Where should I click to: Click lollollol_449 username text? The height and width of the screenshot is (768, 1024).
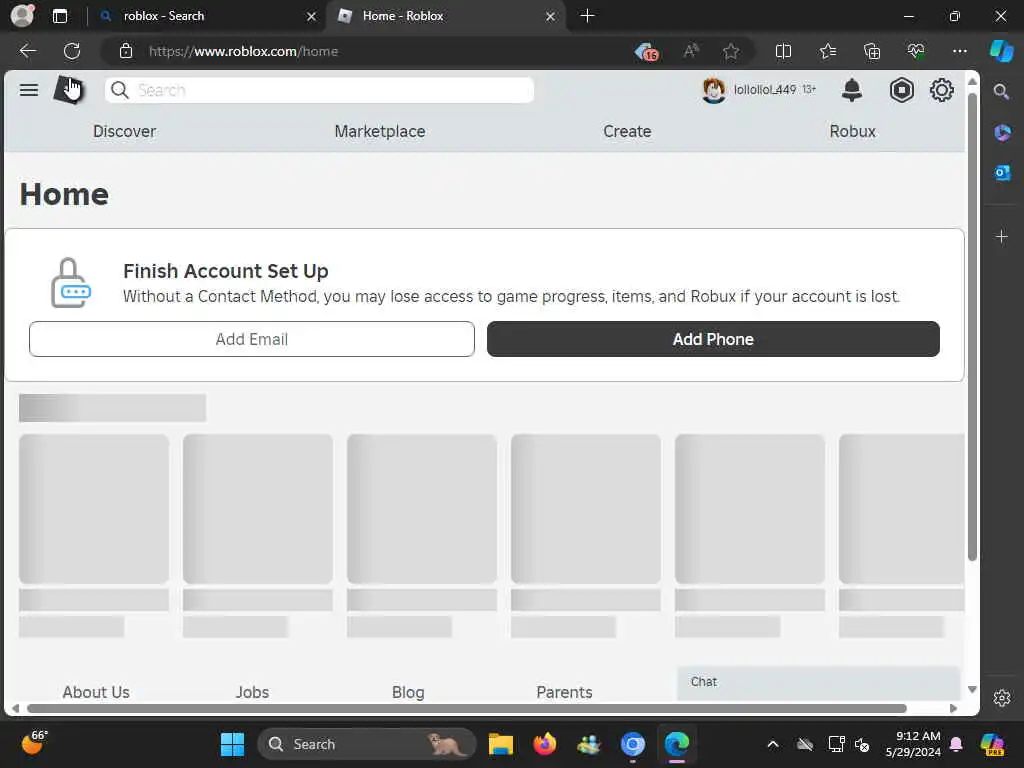(x=765, y=89)
